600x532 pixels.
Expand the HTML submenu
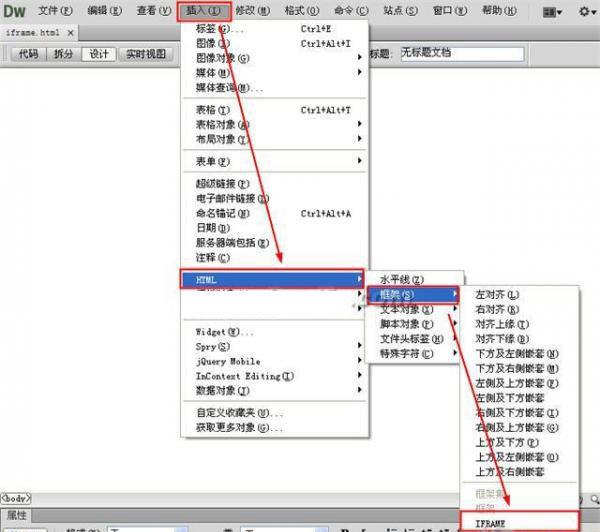[x=272, y=279]
